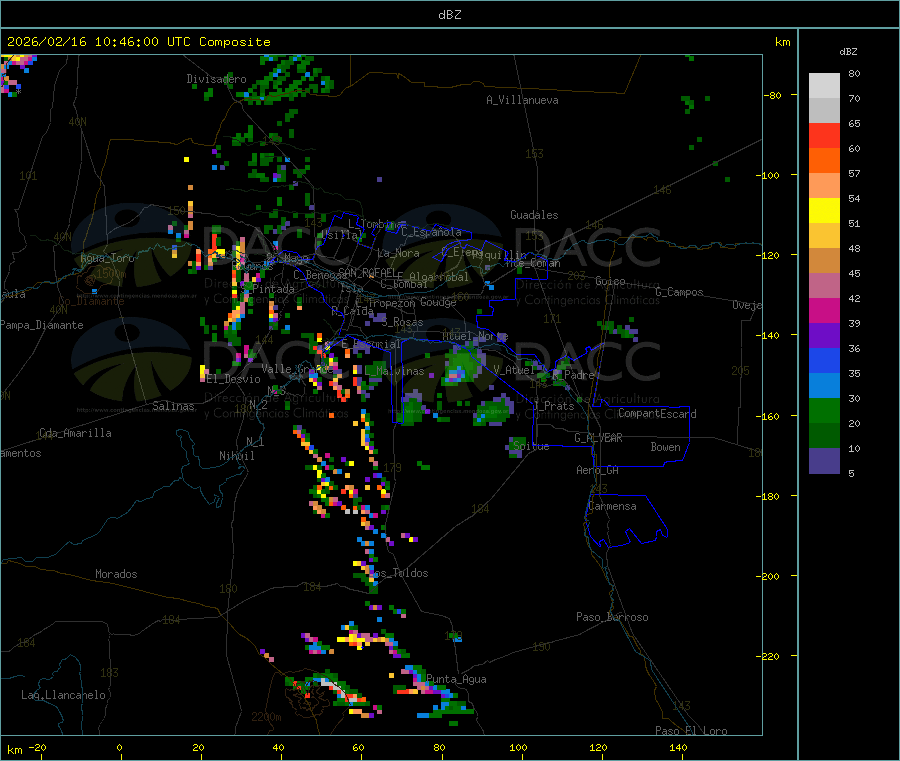Image resolution: width=900 pixels, height=761 pixels.
Task: Select the 'Lag.Llancanelo' location label
Action: click(63, 695)
